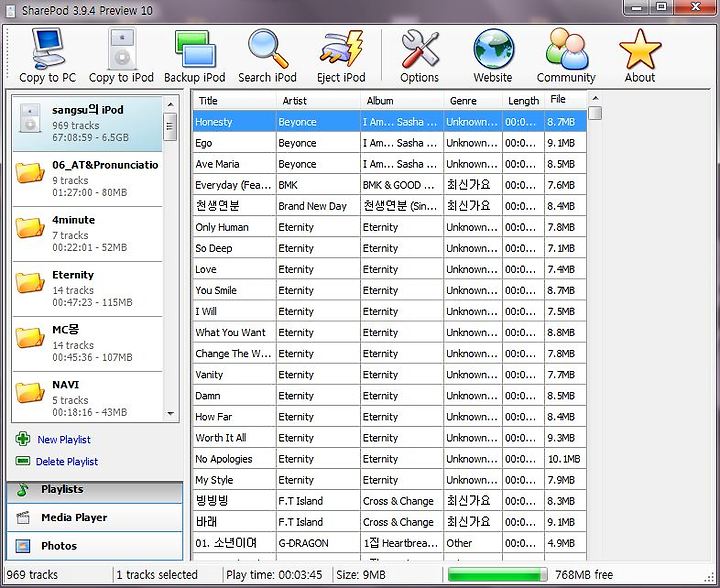This screenshot has width=720, height=588.
Task: Click the Delete Playlist link
Action: coord(67,461)
